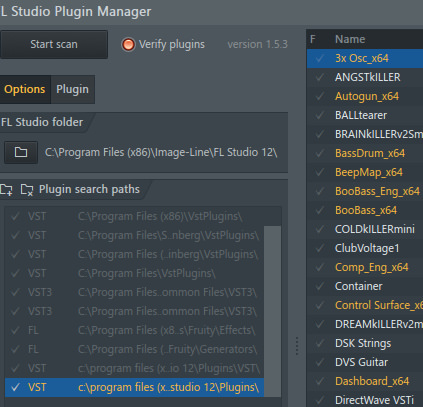This screenshot has height=407, width=423.
Task: Toggle favorite checkmark for Autogun_x64
Action: [320, 96]
